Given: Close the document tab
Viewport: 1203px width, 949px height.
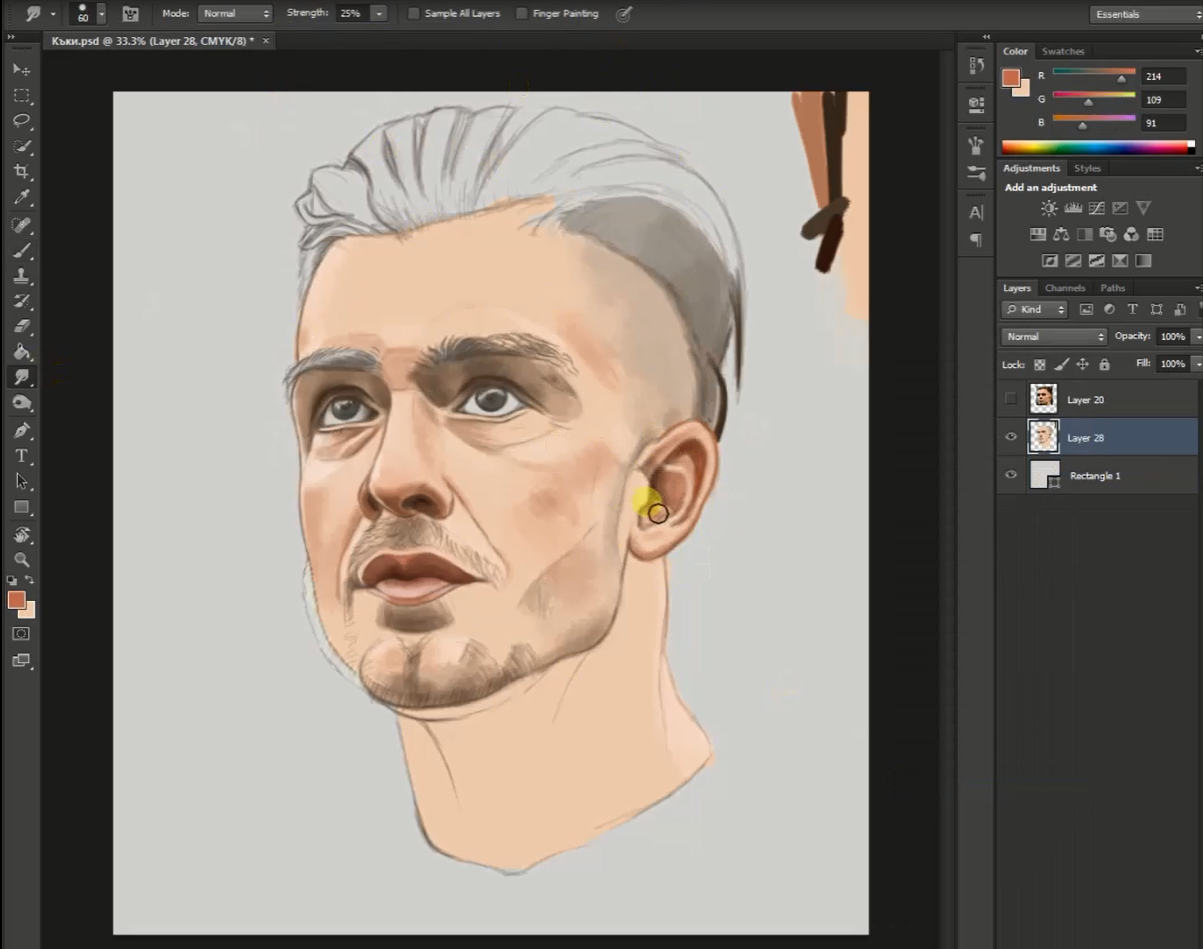Looking at the screenshot, I should point(266,41).
